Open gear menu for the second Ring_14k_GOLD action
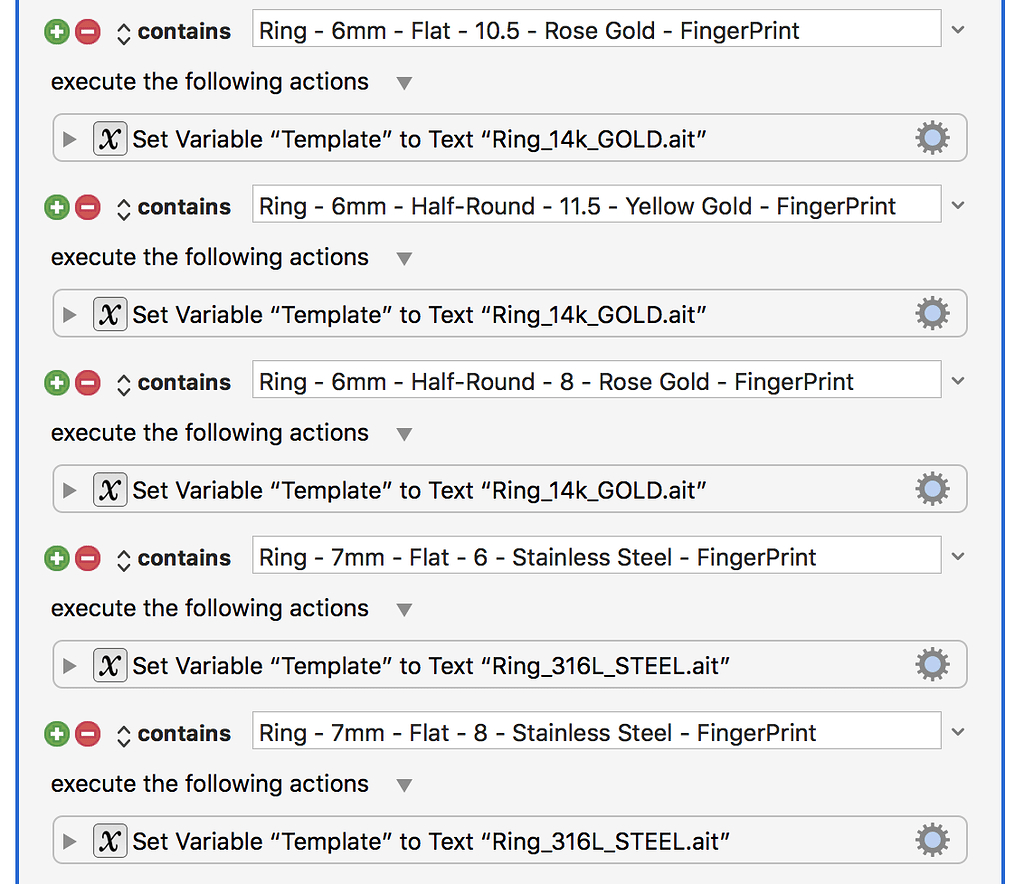This screenshot has width=1024, height=884. (932, 313)
